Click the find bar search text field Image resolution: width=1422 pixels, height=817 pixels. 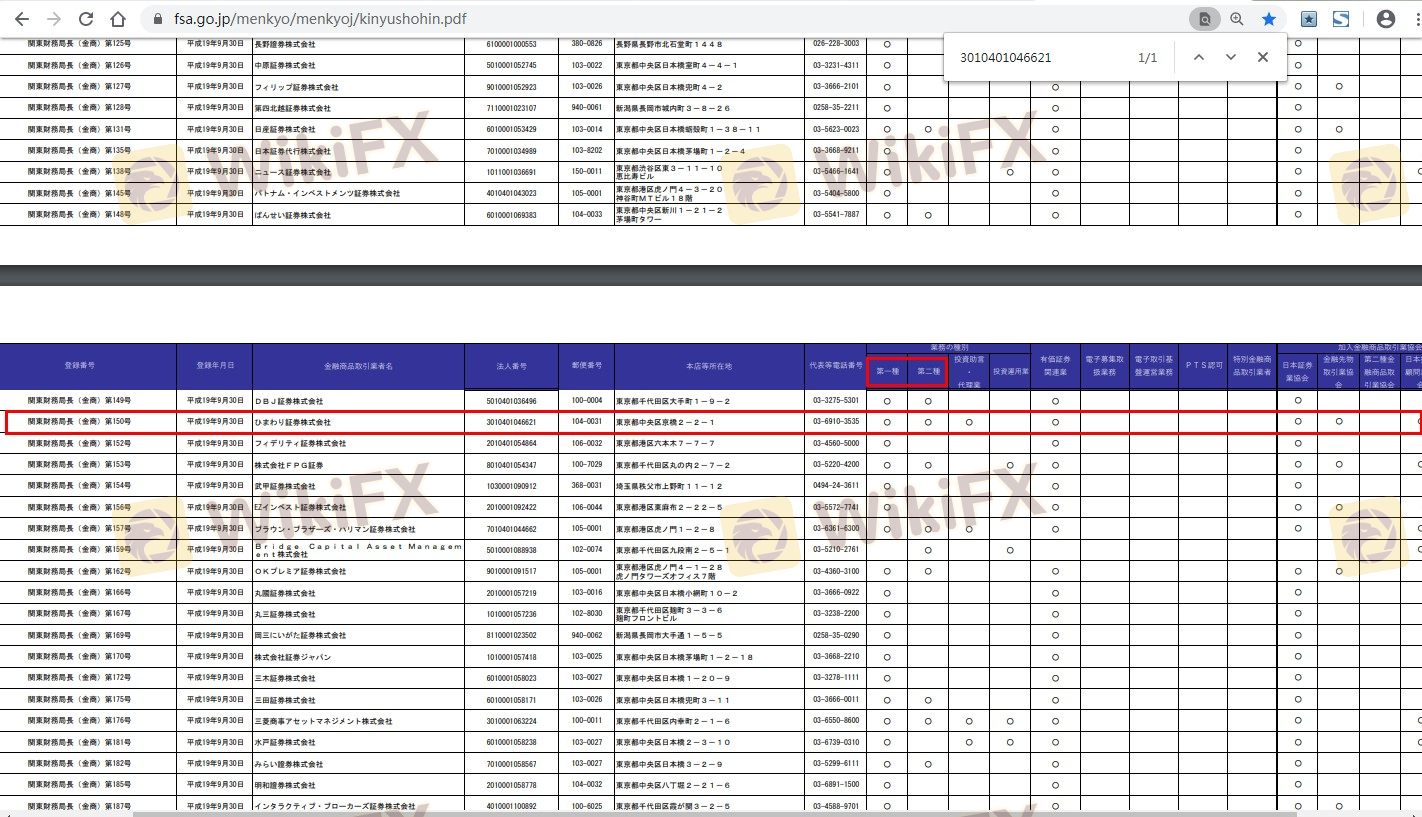point(1040,57)
